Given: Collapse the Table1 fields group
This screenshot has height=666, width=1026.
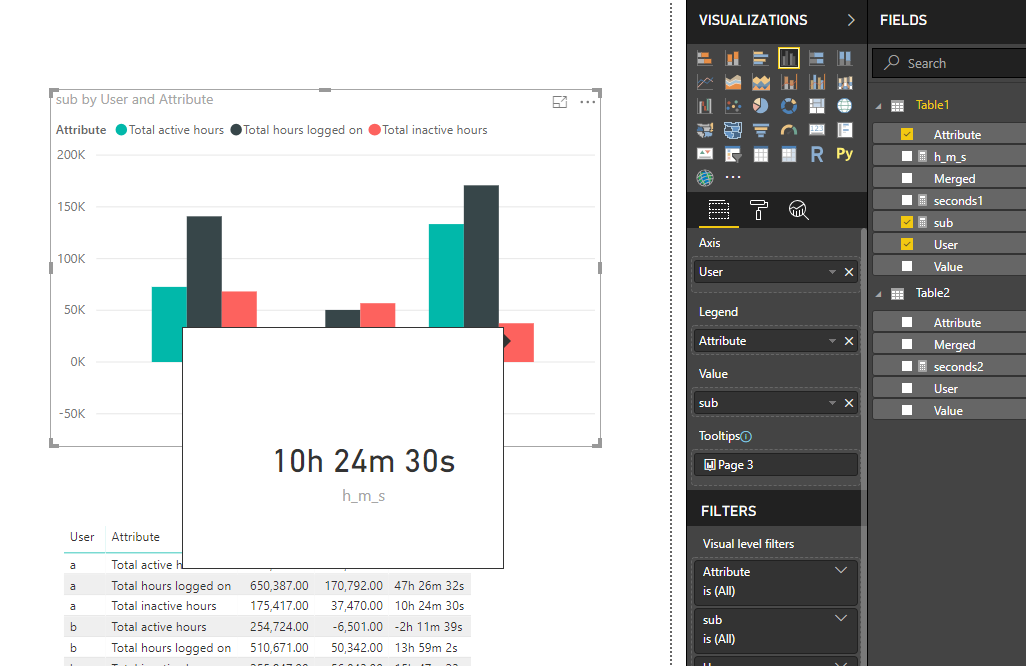Looking at the screenshot, I should click(879, 106).
